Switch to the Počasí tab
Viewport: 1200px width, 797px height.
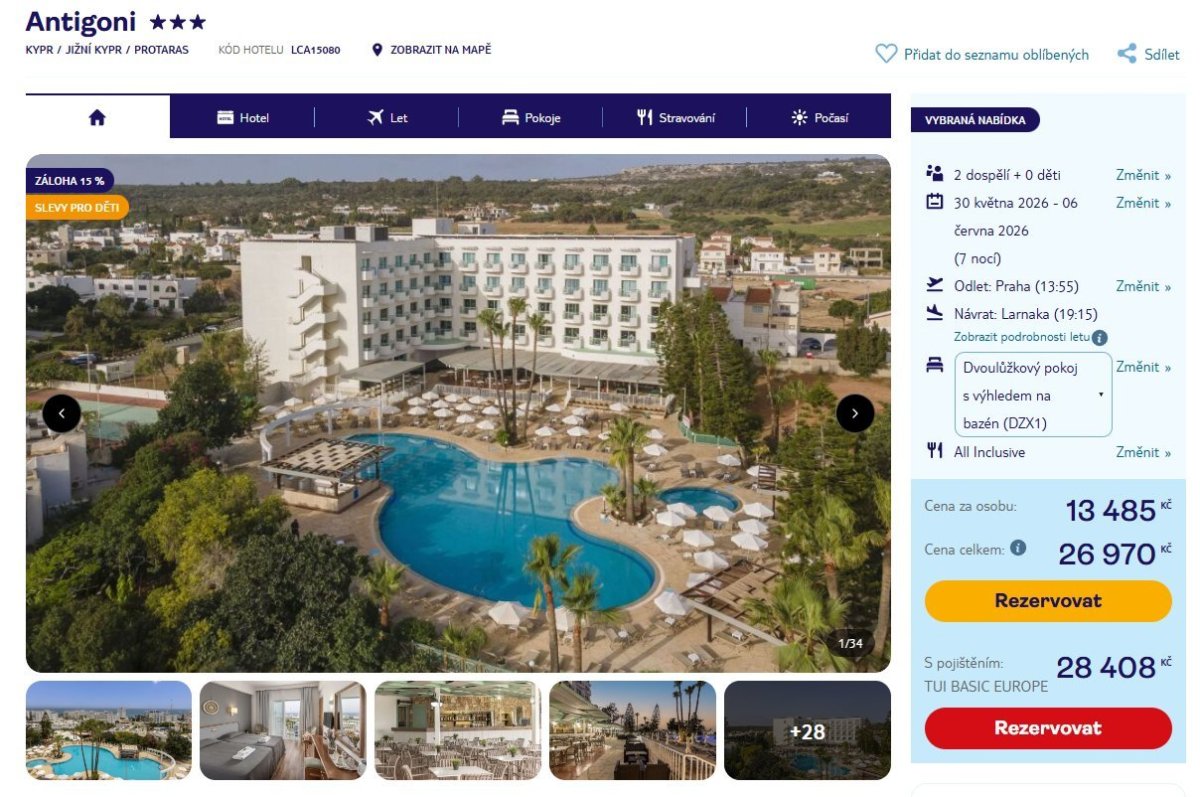tap(819, 117)
